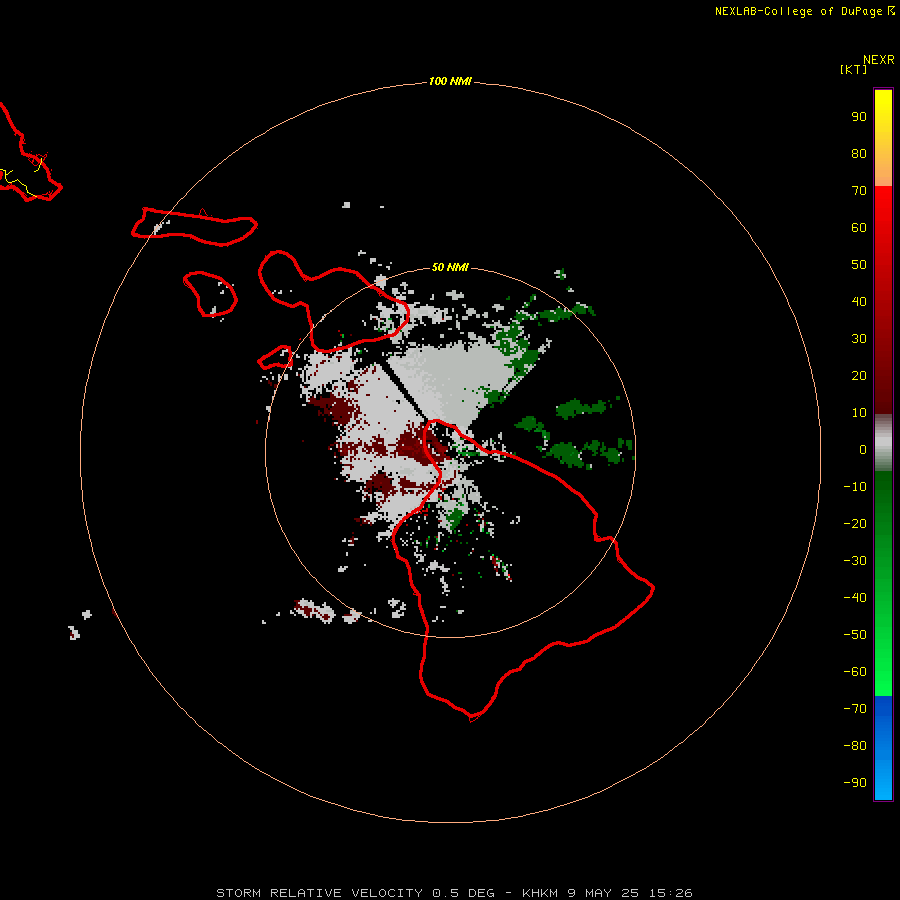This screenshot has width=900, height=900.
Task: Click the -40 value on the velocity scale
Action: 855,598
